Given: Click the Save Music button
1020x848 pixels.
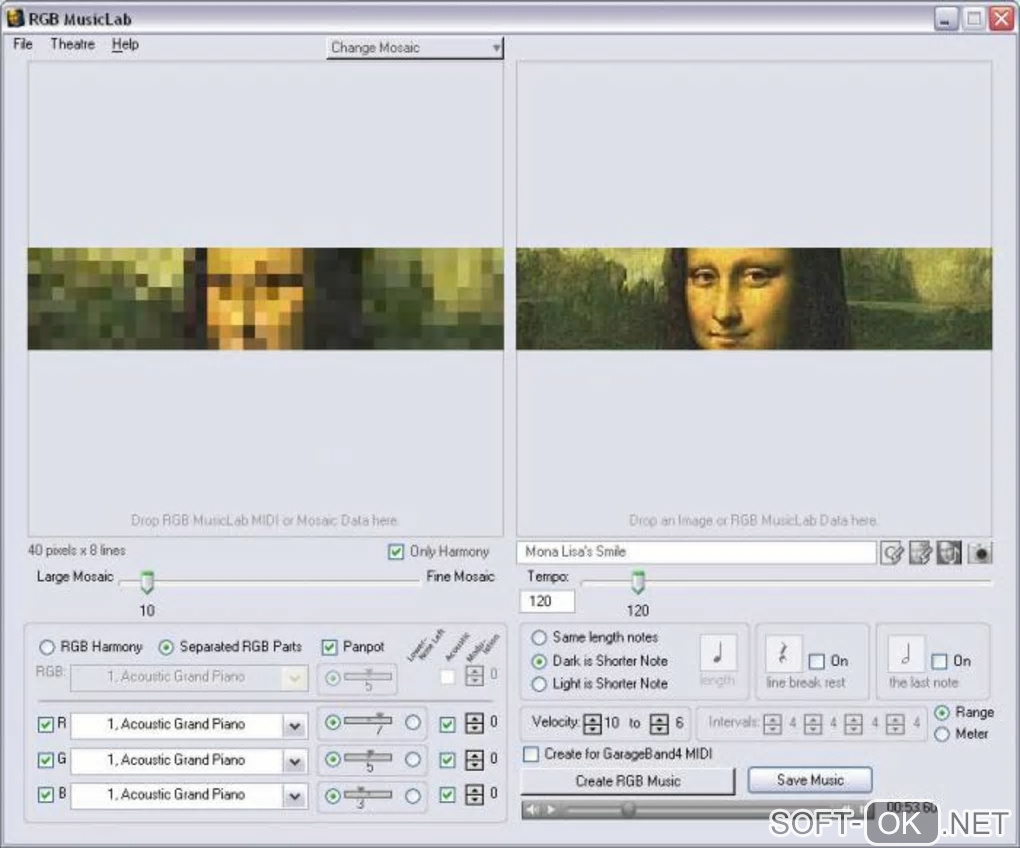Looking at the screenshot, I should (x=810, y=780).
